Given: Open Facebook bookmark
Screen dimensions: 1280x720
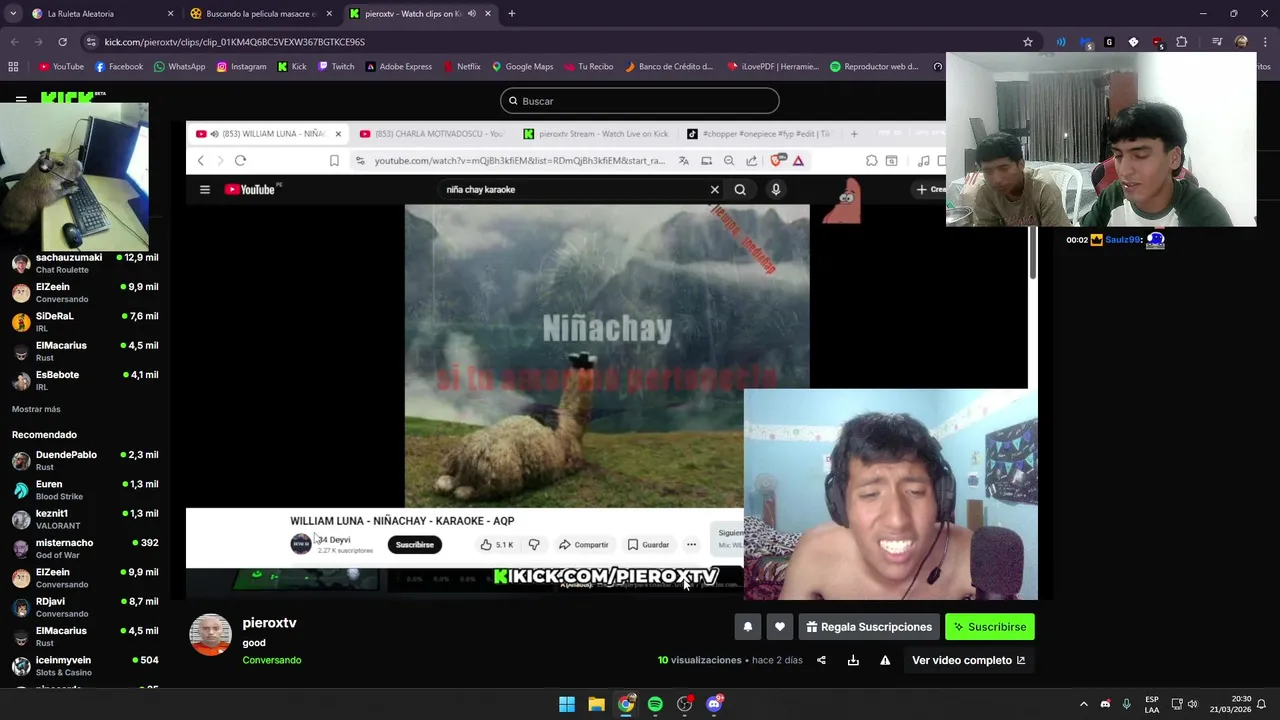Looking at the screenshot, I should [119, 67].
